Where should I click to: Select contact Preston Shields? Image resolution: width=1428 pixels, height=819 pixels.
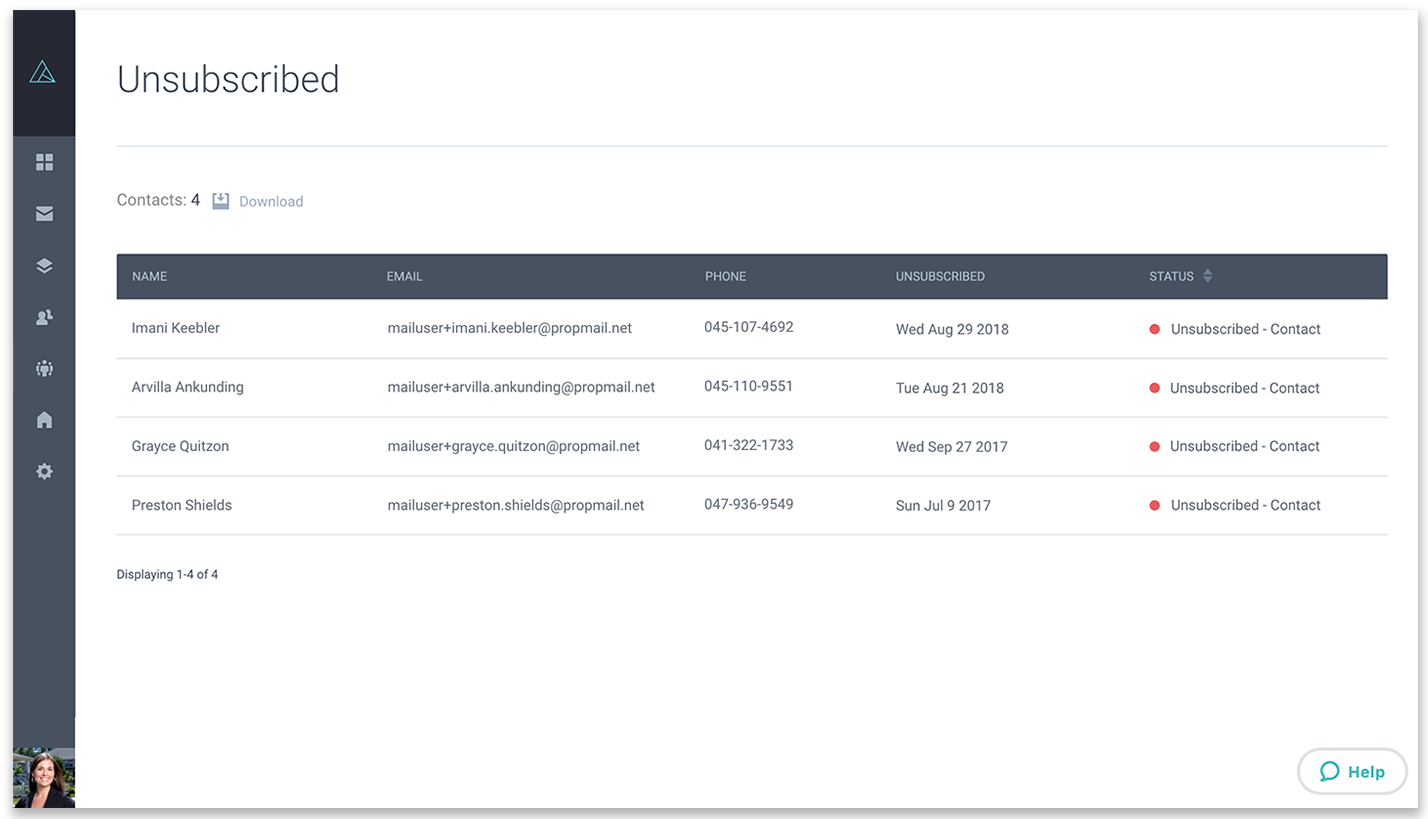182,505
